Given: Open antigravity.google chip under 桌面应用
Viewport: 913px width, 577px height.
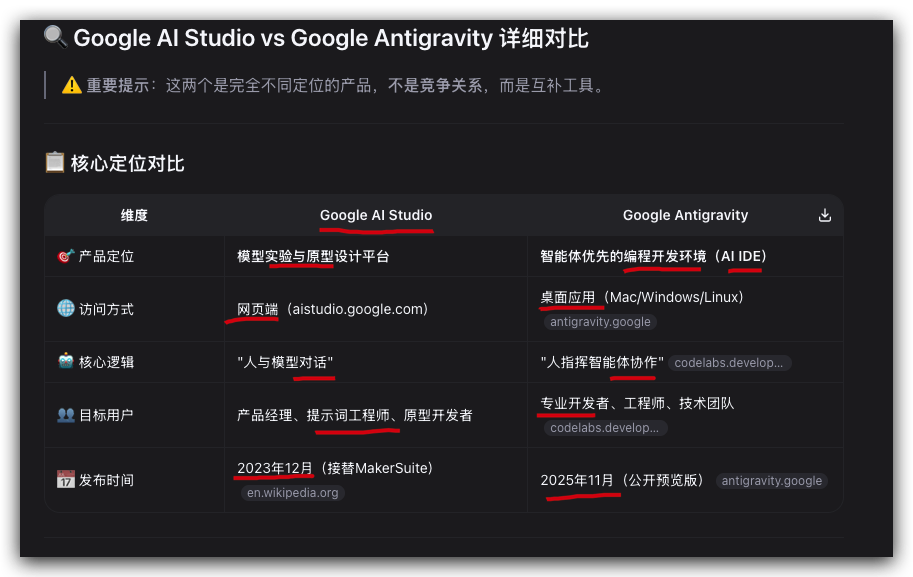Looking at the screenshot, I should (x=600, y=322).
